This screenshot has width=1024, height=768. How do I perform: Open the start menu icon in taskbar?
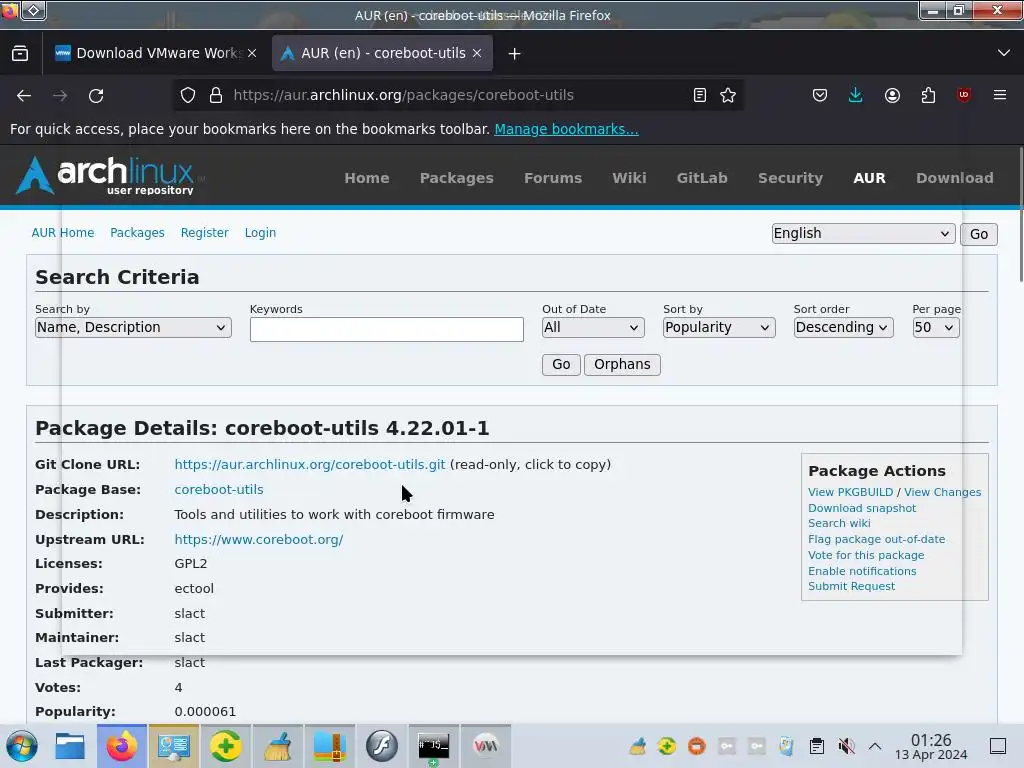(22, 746)
